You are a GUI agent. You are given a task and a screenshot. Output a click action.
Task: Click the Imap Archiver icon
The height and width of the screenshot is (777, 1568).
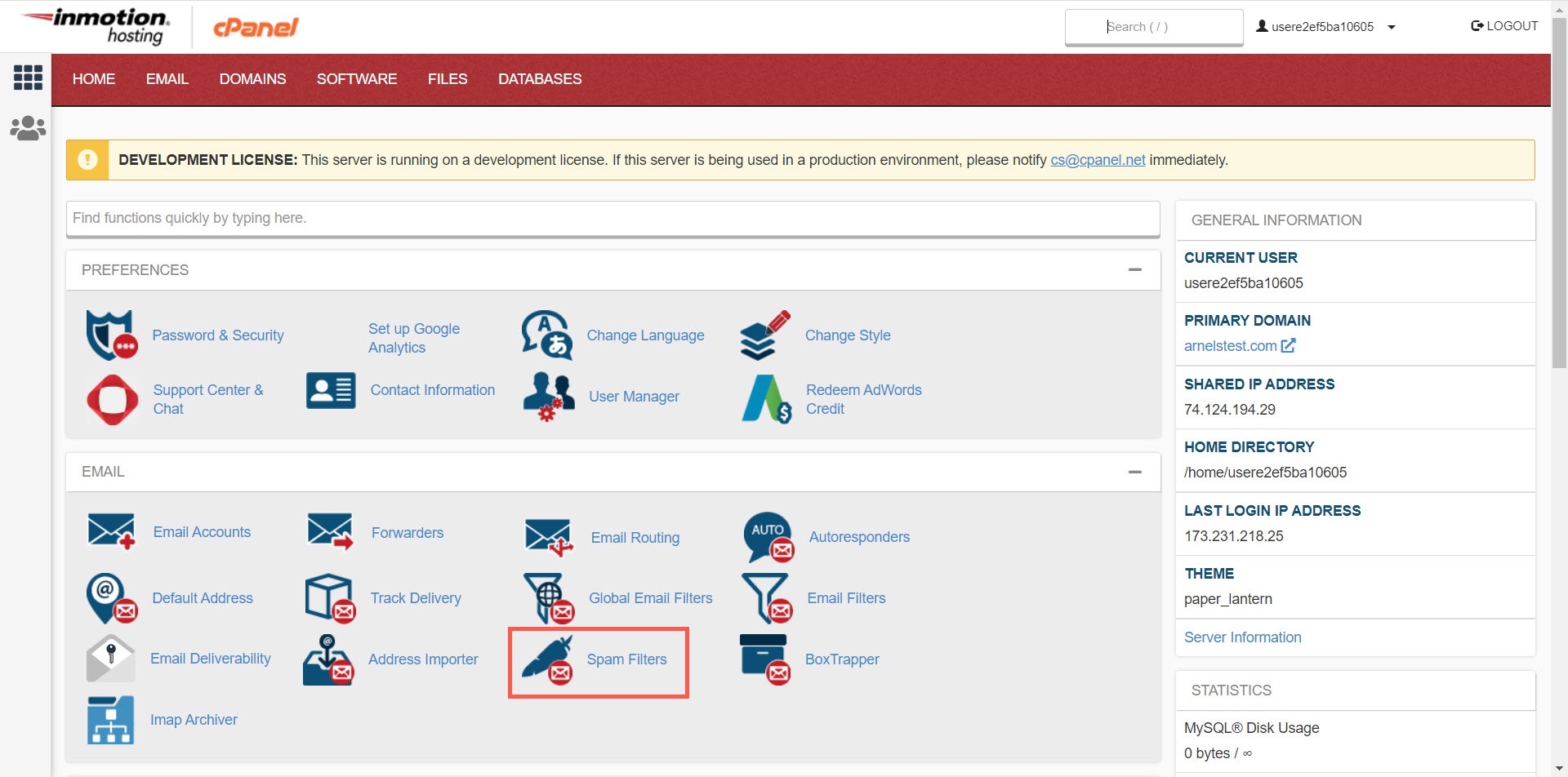[x=110, y=720]
